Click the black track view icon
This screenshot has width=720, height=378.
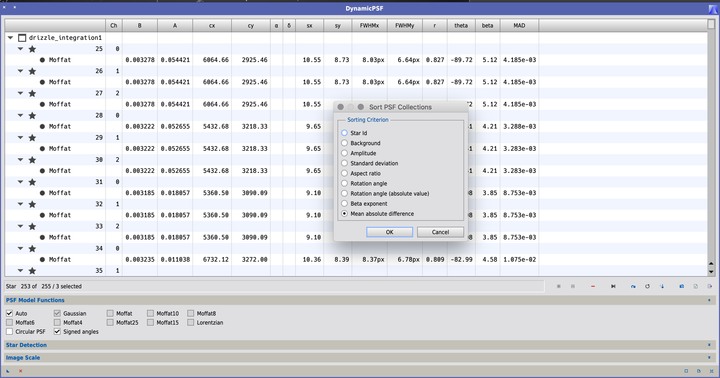coord(613,286)
